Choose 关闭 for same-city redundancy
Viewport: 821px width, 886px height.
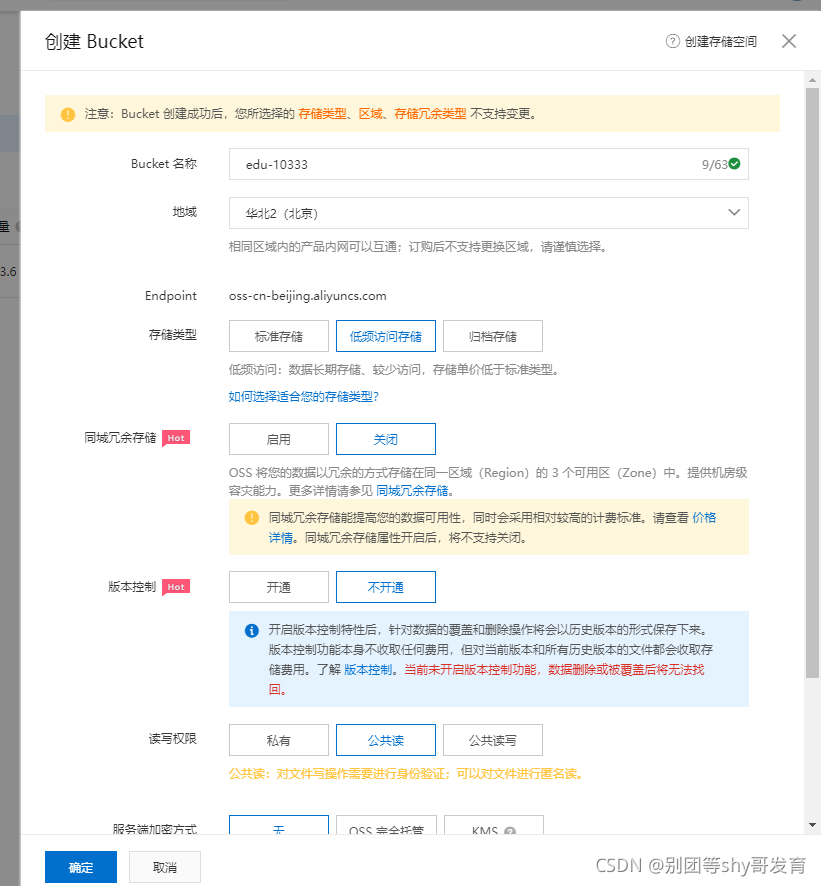click(x=386, y=439)
